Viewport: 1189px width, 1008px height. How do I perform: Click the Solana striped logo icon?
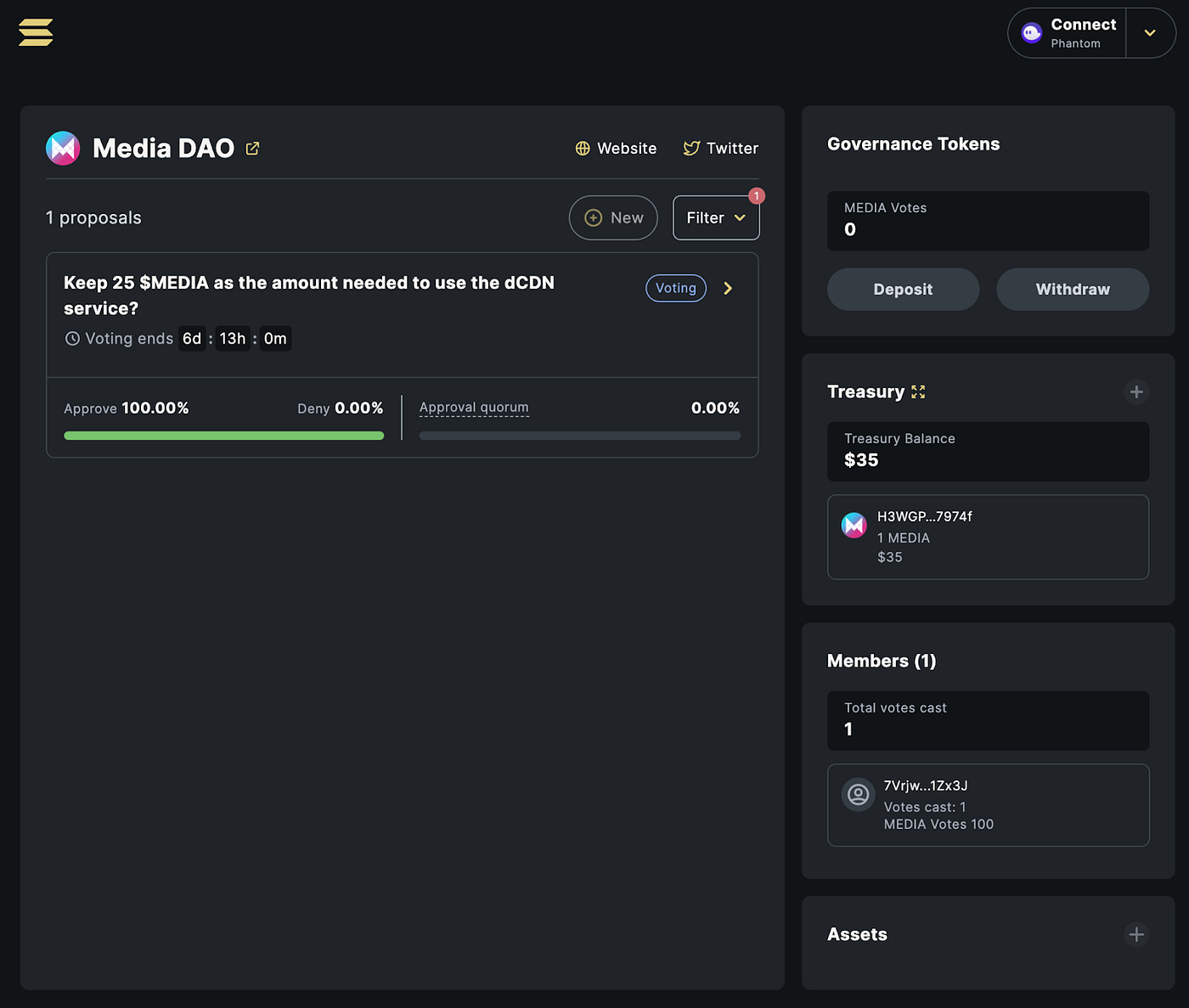(x=36, y=32)
